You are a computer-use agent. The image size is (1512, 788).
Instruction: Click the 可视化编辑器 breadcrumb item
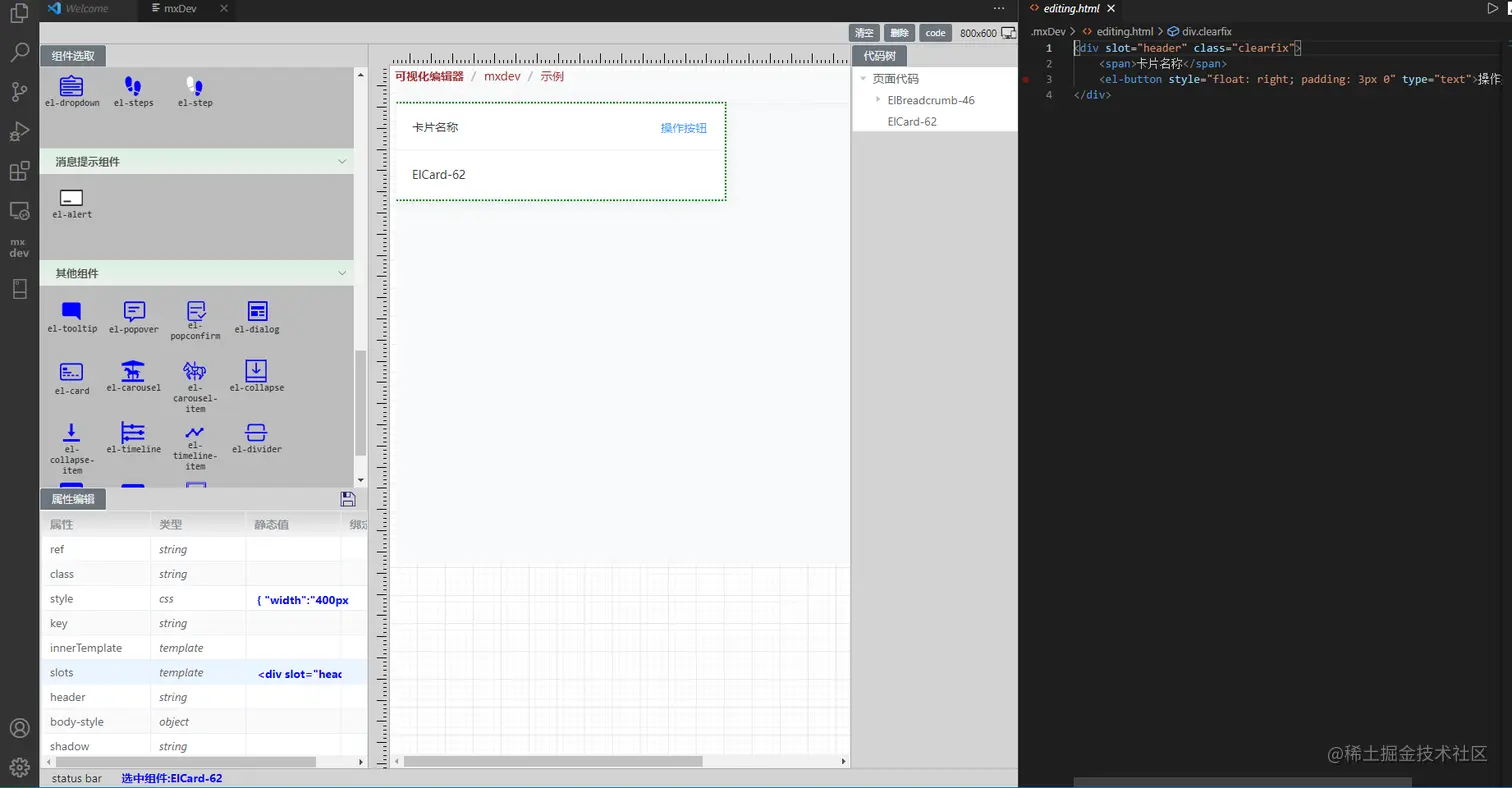[429, 76]
